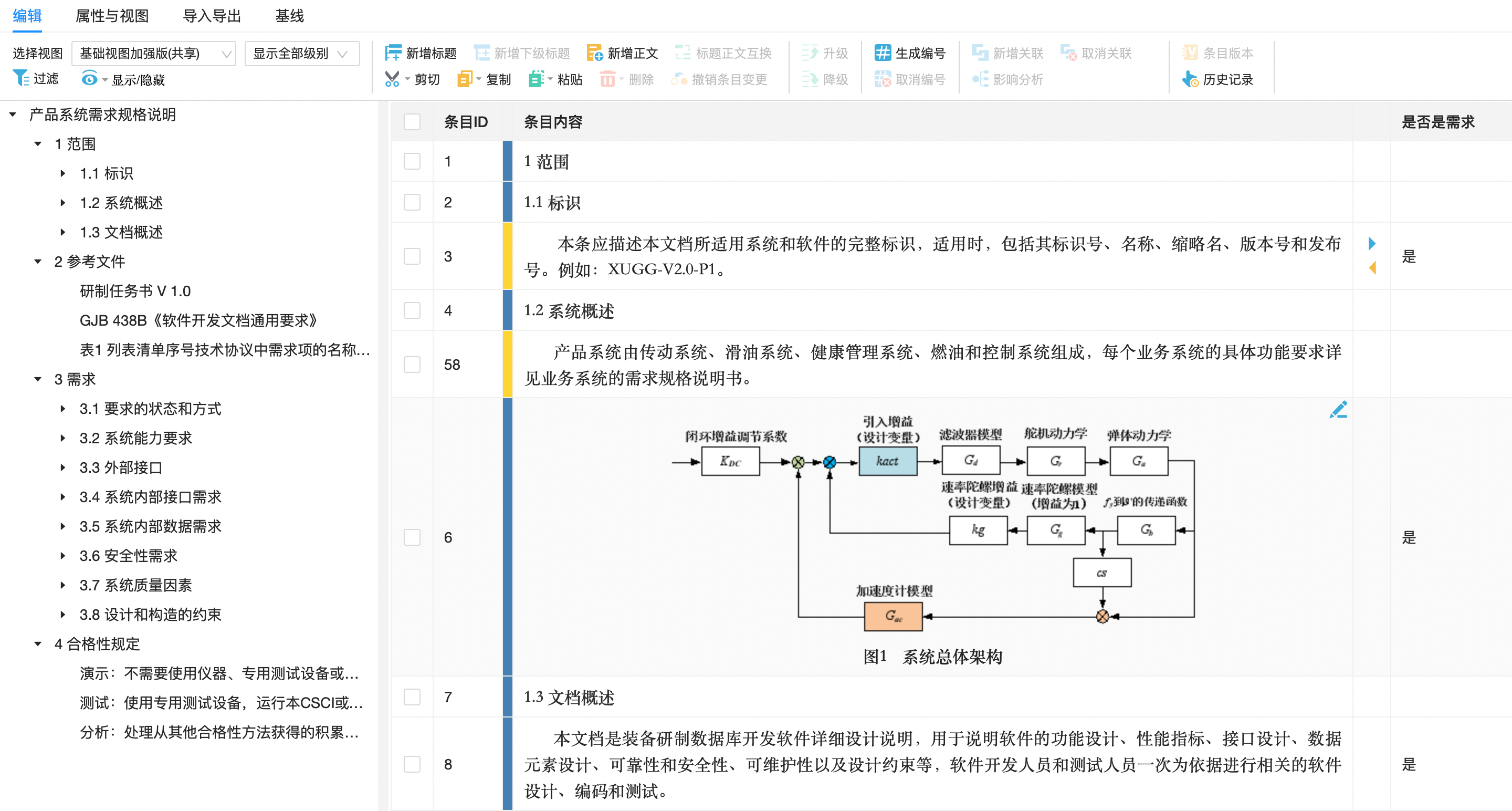Open the 显示全部级别 level dropdown

tap(301, 54)
